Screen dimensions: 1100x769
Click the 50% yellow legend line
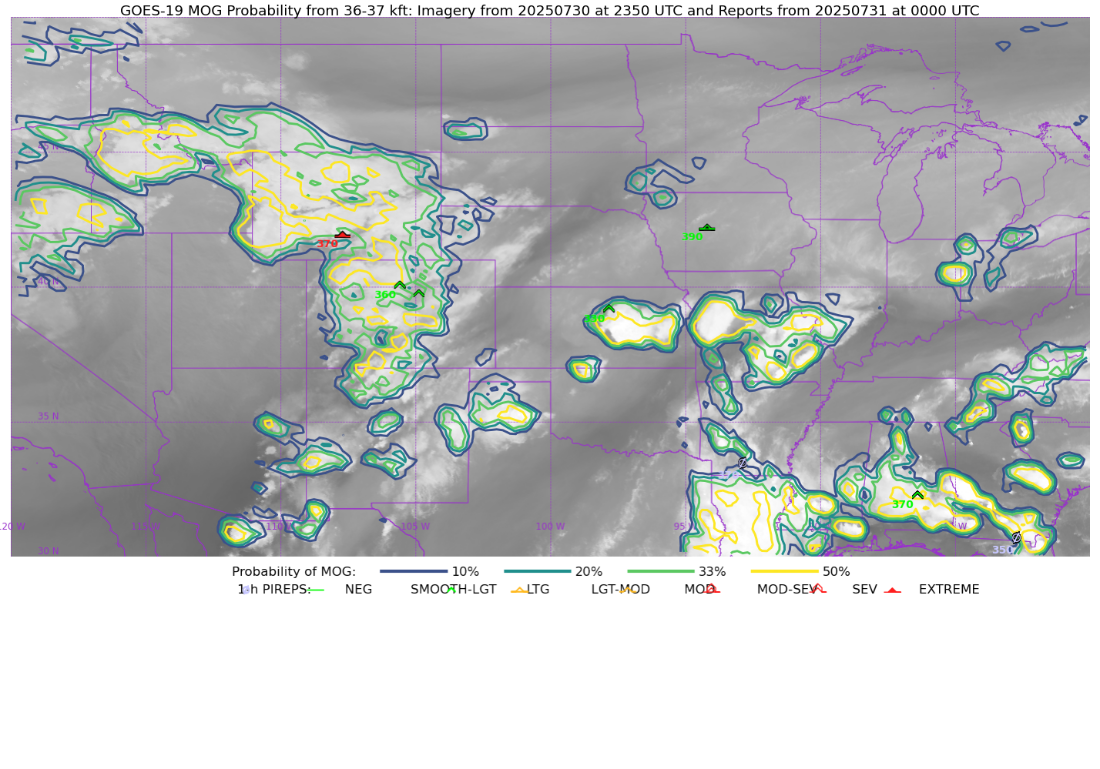[784, 572]
